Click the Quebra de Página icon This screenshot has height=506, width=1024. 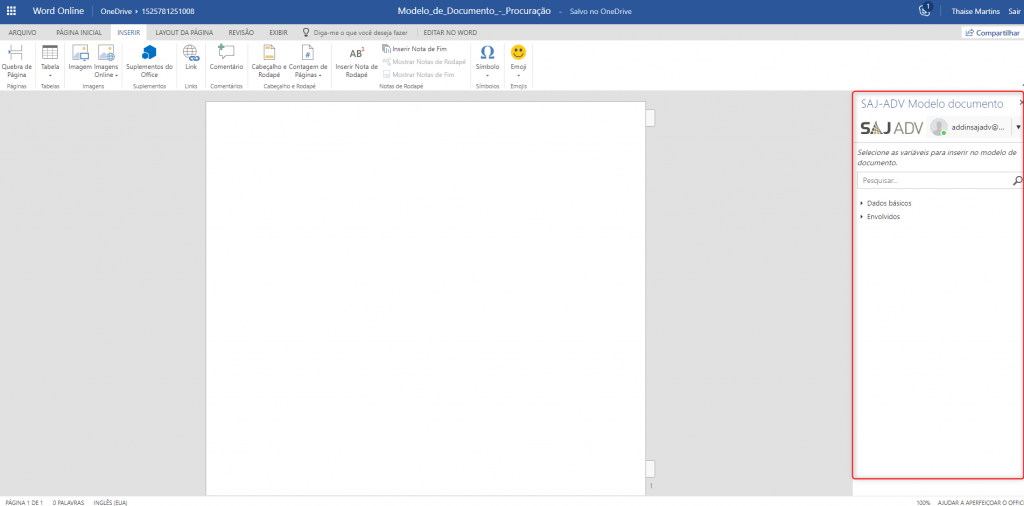(16, 52)
